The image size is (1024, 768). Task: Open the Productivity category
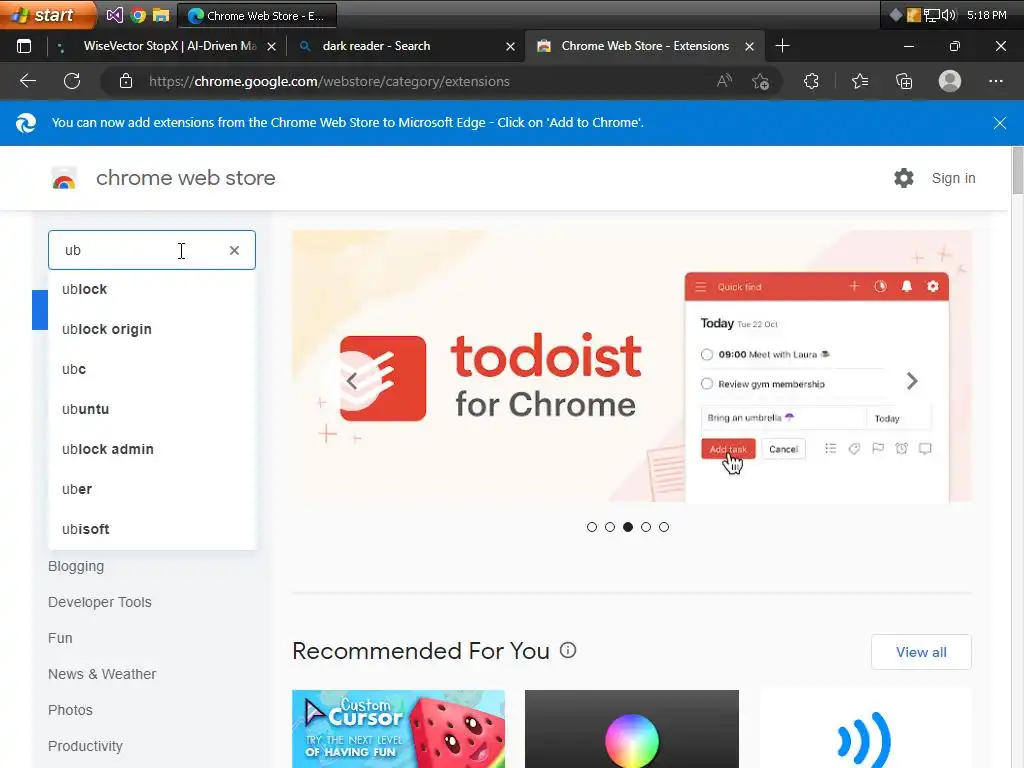click(x=85, y=746)
